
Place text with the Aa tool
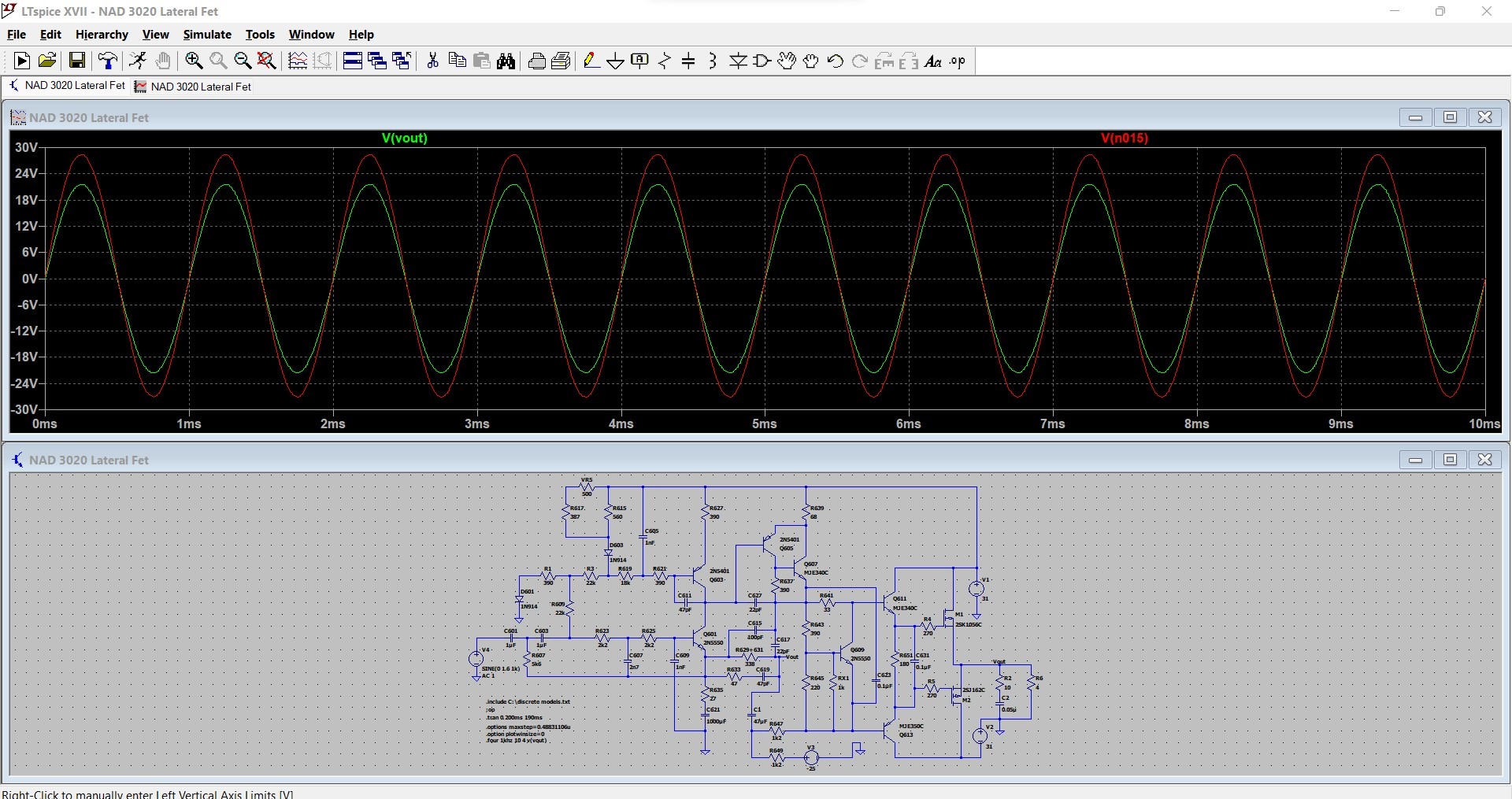click(933, 61)
